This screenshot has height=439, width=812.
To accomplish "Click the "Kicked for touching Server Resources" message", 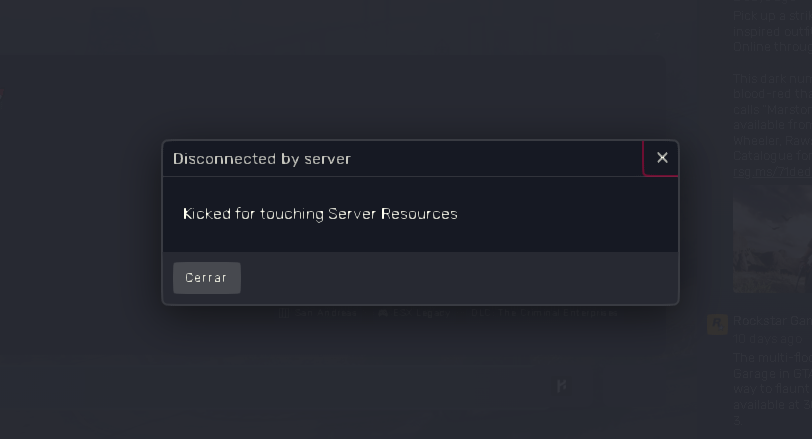I will point(320,214).
